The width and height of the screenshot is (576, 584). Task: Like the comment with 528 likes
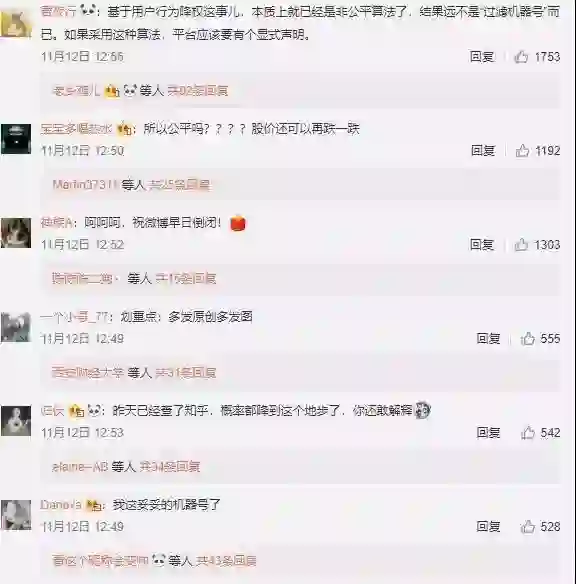(528, 526)
